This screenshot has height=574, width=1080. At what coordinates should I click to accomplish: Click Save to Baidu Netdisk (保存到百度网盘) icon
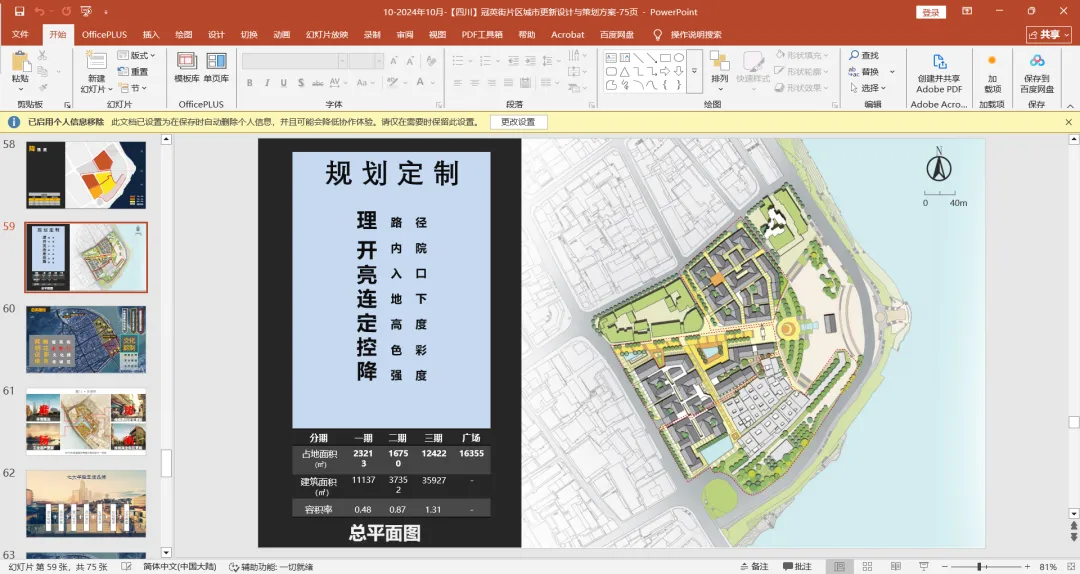coord(1037,61)
